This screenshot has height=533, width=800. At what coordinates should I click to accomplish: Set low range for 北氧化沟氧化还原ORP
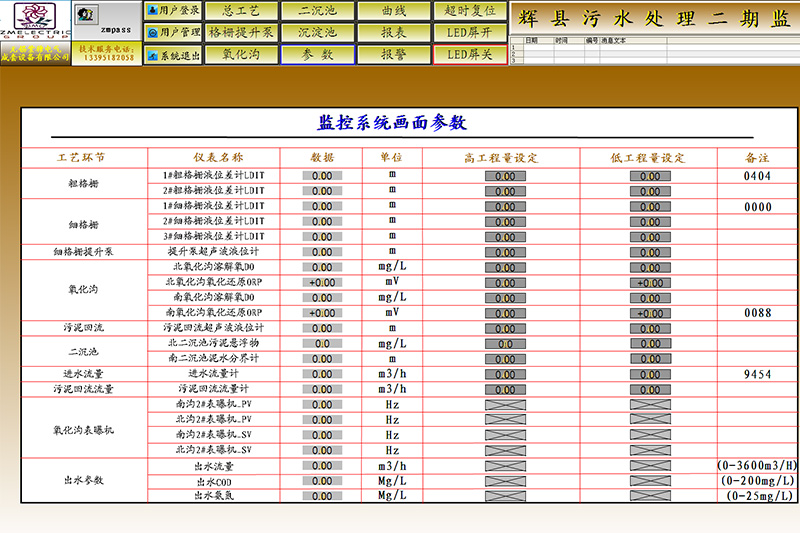pyautogui.click(x=650, y=283)
